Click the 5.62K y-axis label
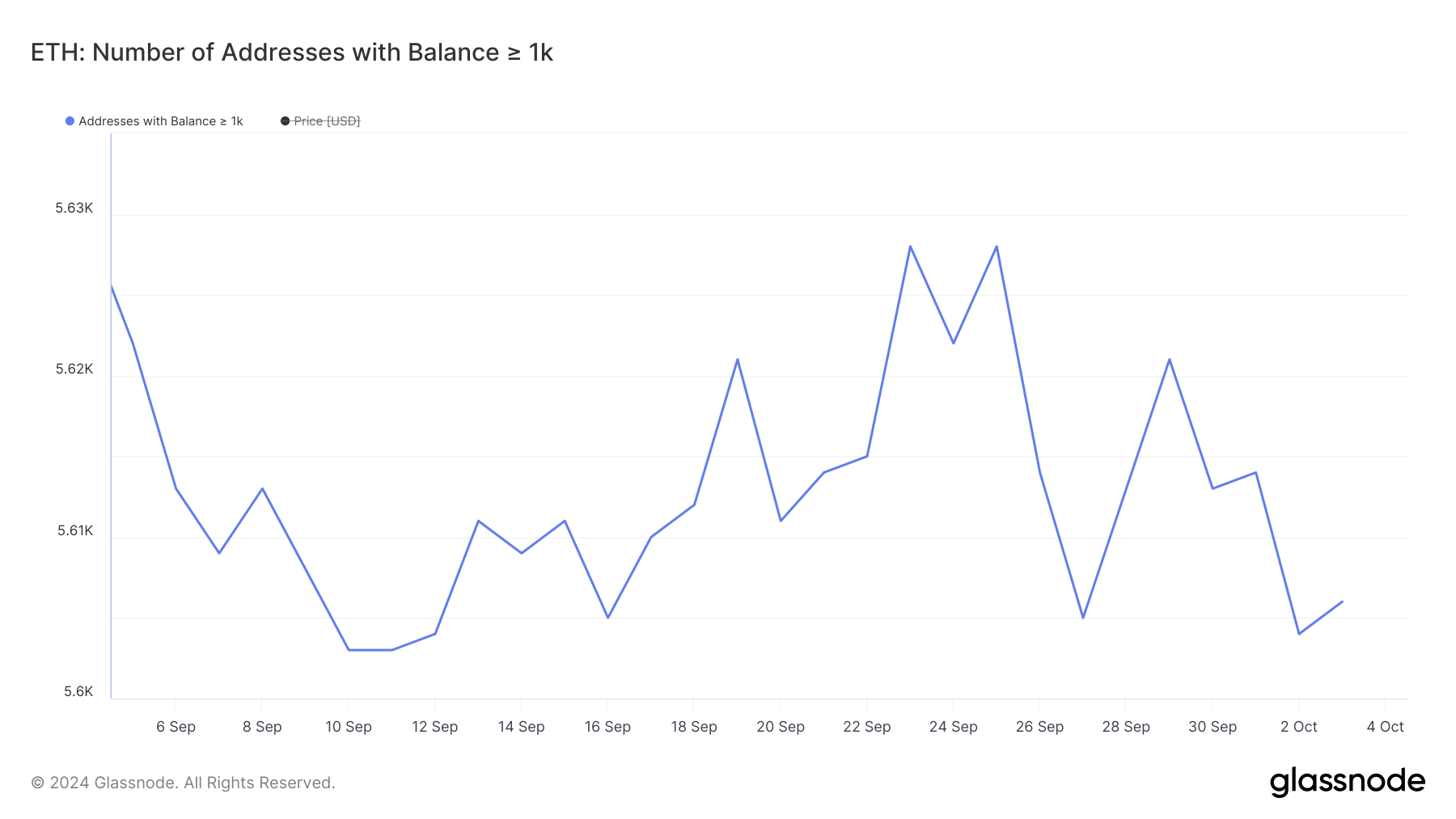The image size is (1456, 819). click(x=74, y=369)
